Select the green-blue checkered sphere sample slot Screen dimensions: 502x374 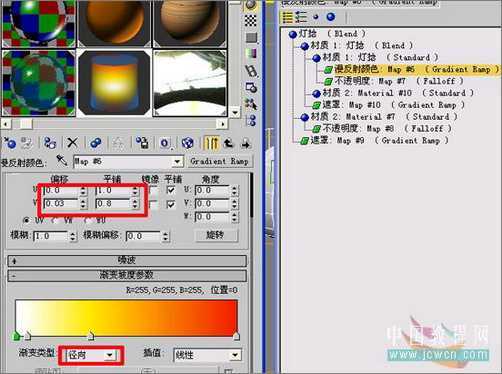[x=39, y=83]
